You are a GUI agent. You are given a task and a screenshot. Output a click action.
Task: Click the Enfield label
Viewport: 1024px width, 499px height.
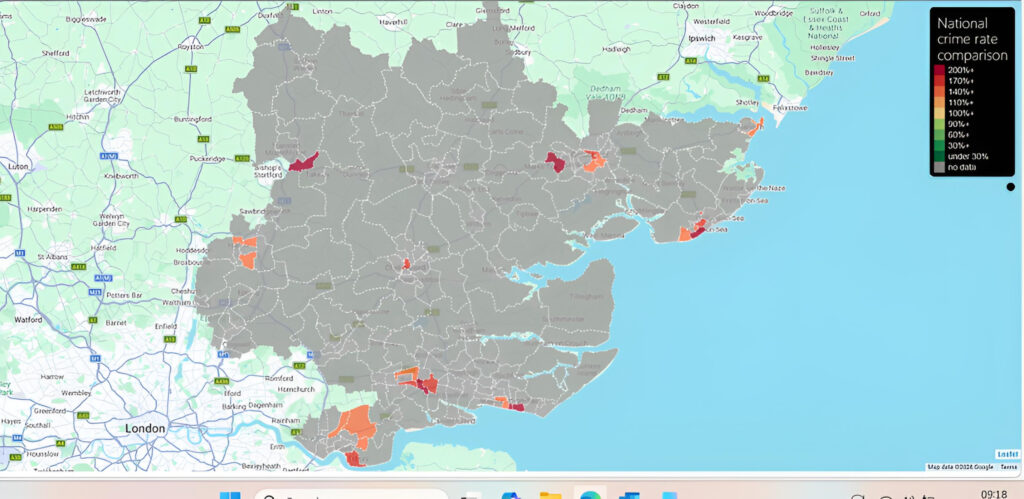click(x=166, y=326)
